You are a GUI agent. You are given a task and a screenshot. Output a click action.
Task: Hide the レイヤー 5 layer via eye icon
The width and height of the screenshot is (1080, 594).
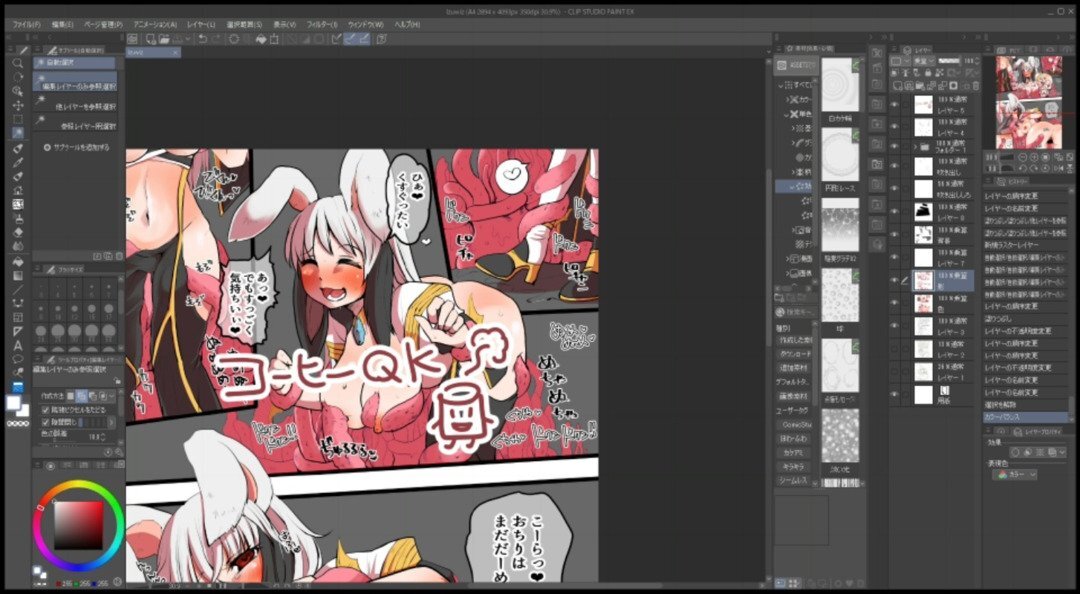coord(895,105)
